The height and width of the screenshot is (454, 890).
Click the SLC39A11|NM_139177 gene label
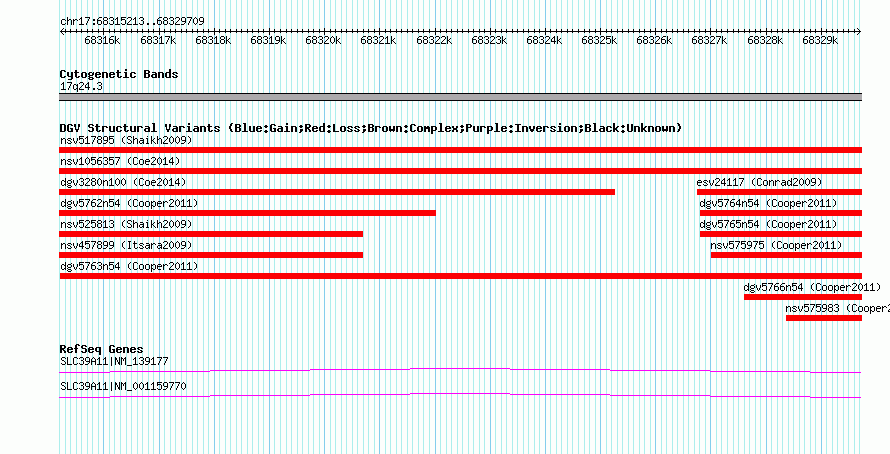click(114, 361)
